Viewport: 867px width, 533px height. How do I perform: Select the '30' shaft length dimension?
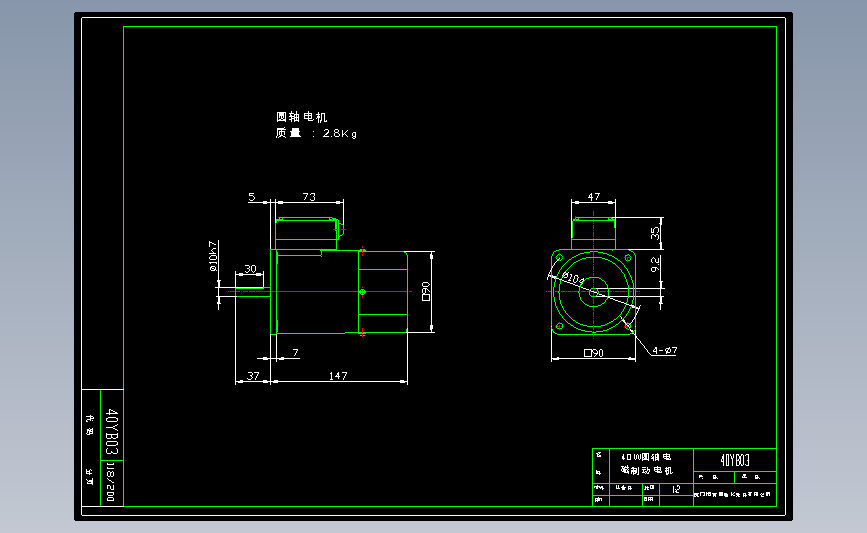250,268
